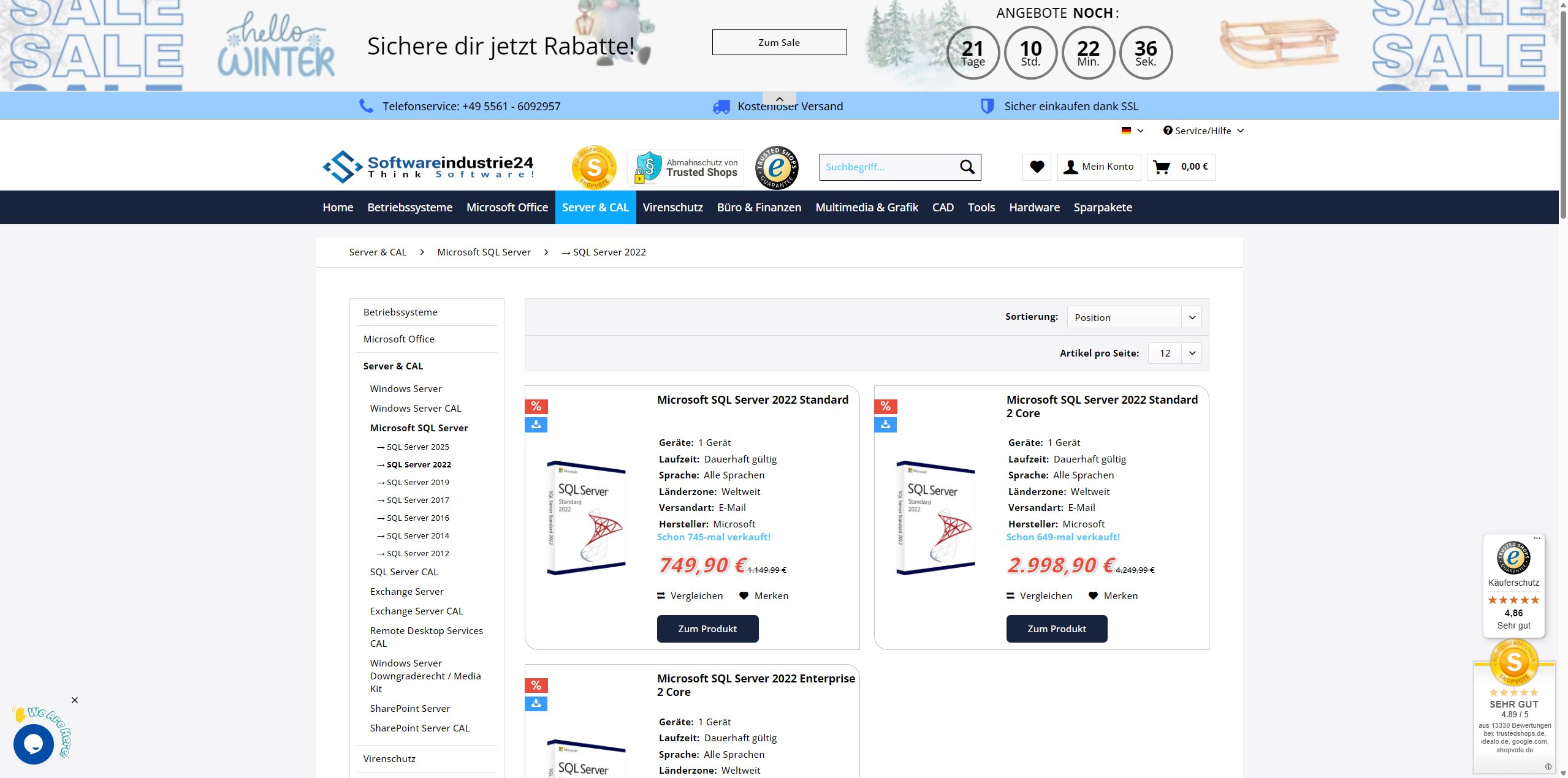Click the Zum Sale button
The height and width of the screenshot is (778, 1568).
pos(778,42)
